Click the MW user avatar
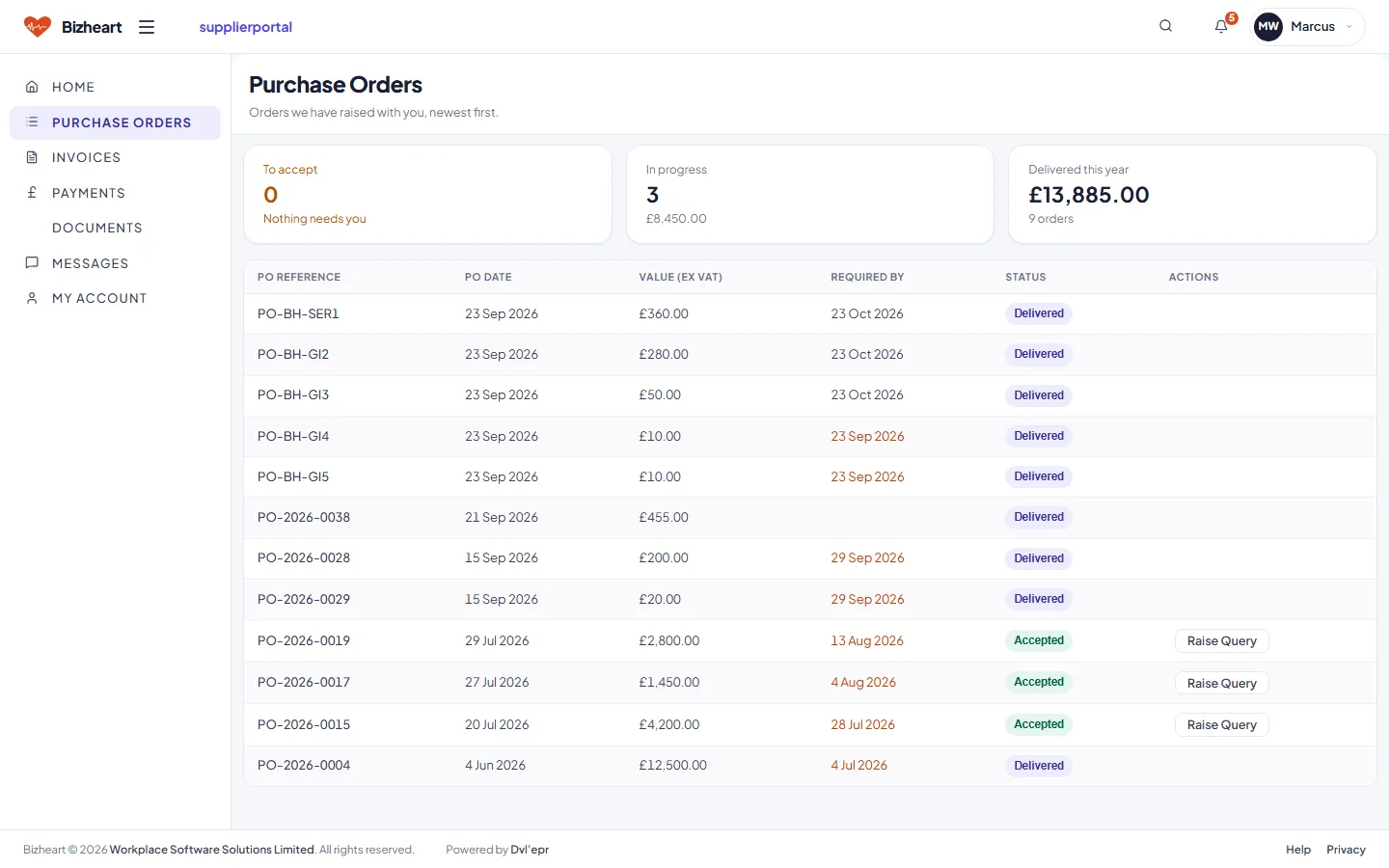Viewport: 1389px width, 868px height. (x=1268, y=27)
